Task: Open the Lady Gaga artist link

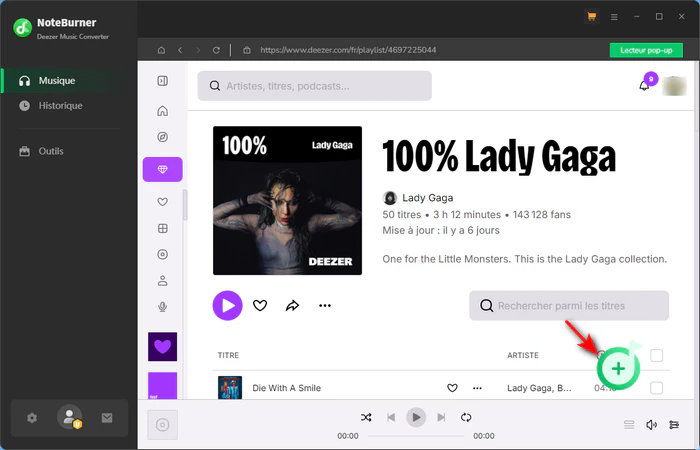Action: tap(427, 198)
